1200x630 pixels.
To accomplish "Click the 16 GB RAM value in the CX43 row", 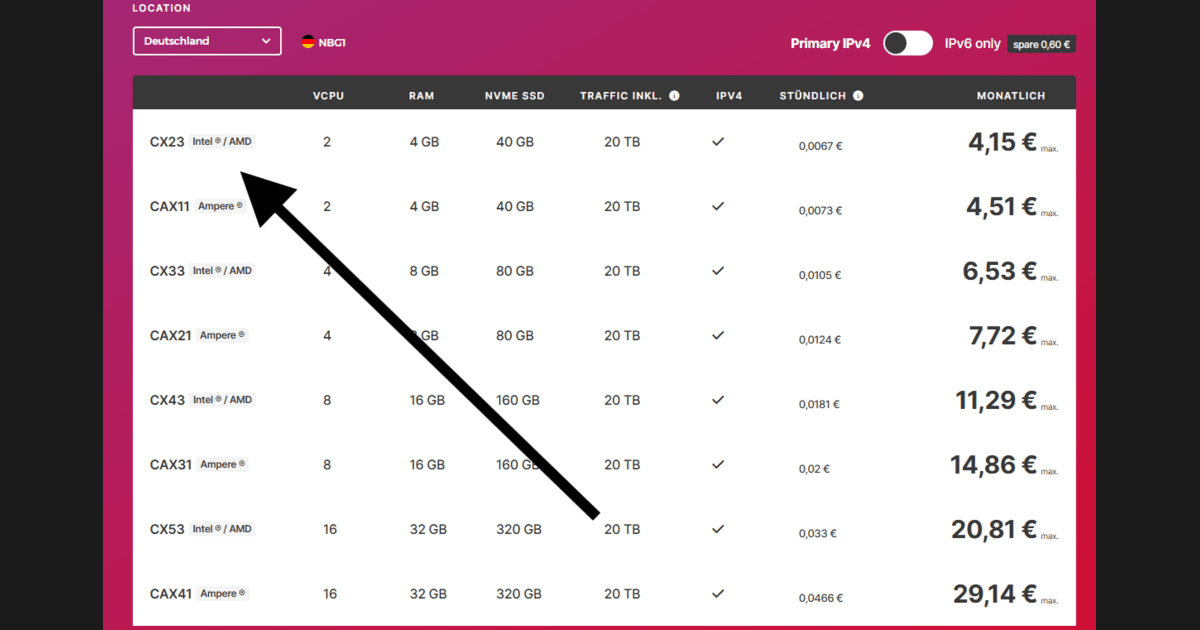I will (x=427, y=400).
